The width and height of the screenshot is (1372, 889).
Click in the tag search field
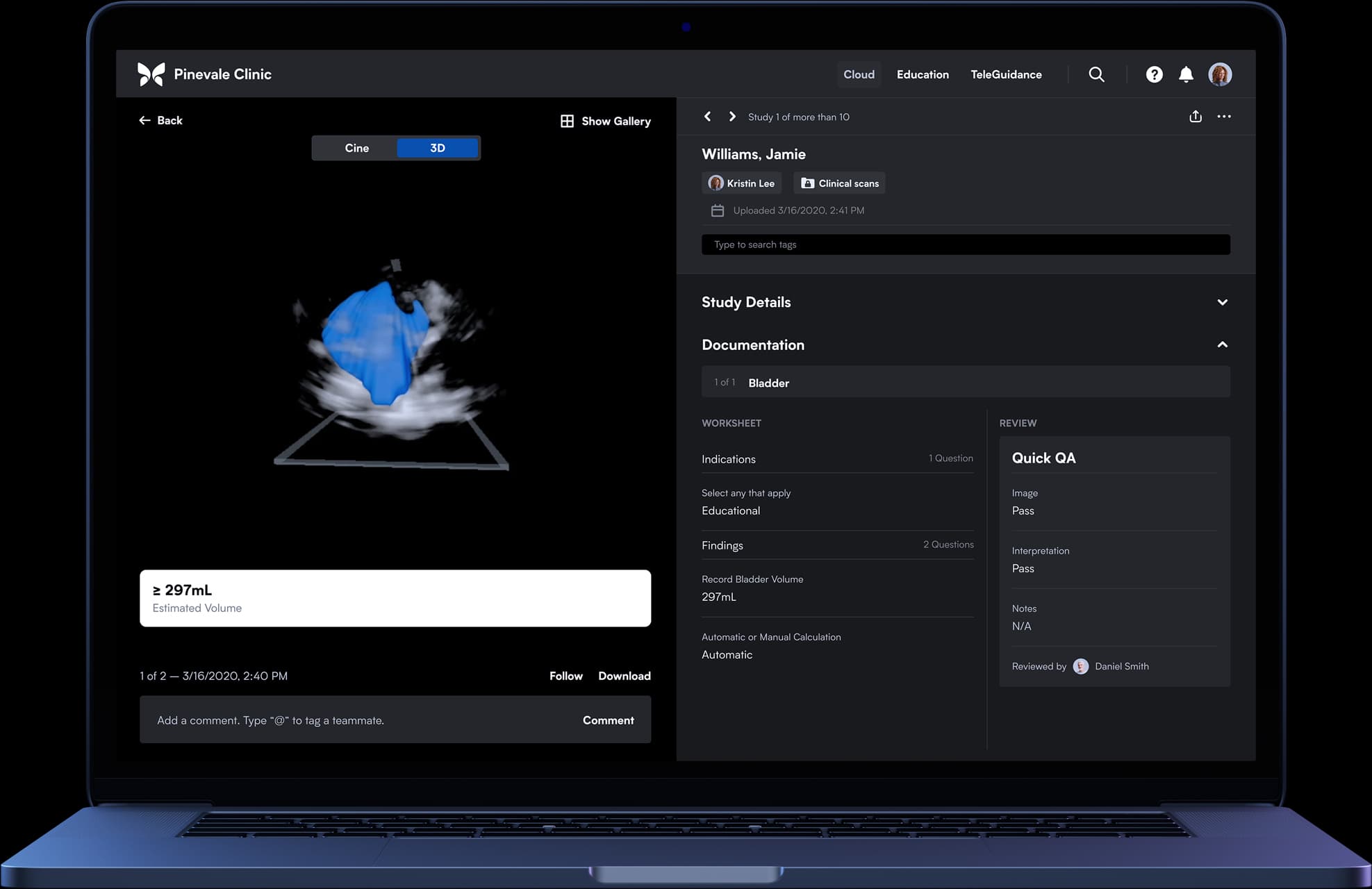(966, 244)
